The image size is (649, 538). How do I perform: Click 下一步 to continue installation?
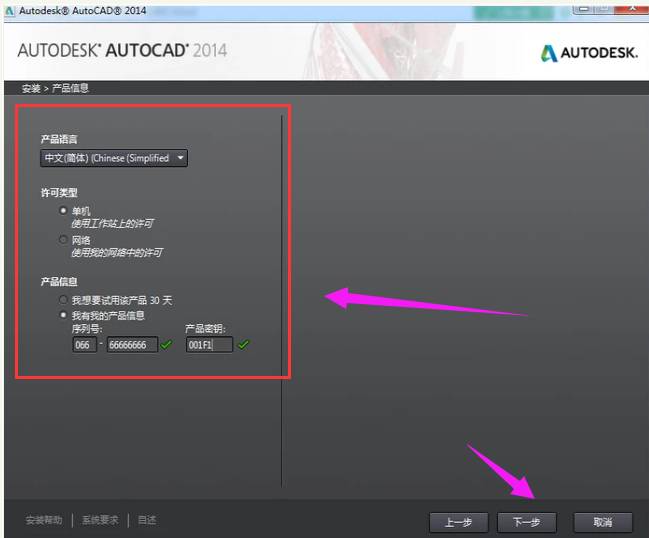click(526, 522)
